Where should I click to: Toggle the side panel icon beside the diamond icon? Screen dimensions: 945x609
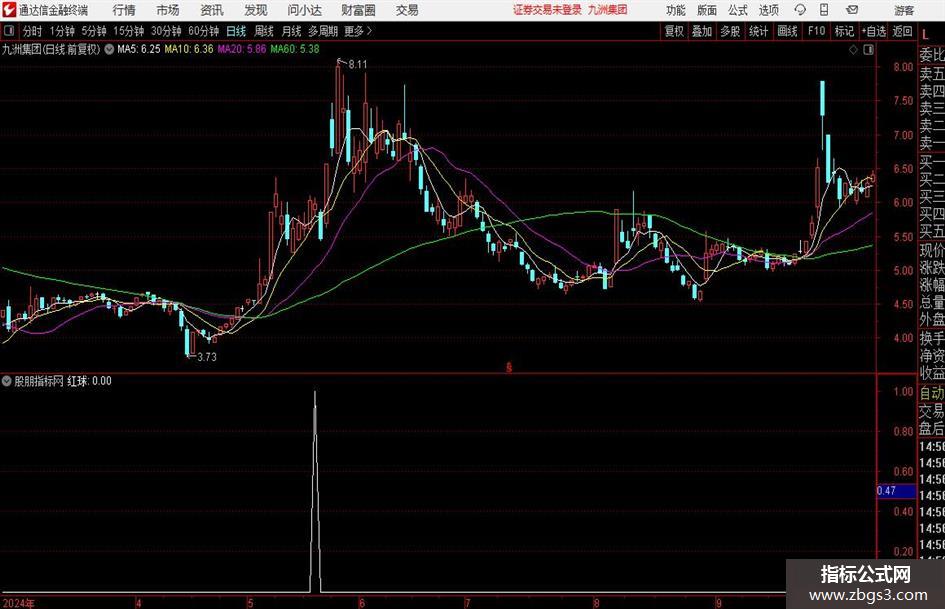[868, 50]
